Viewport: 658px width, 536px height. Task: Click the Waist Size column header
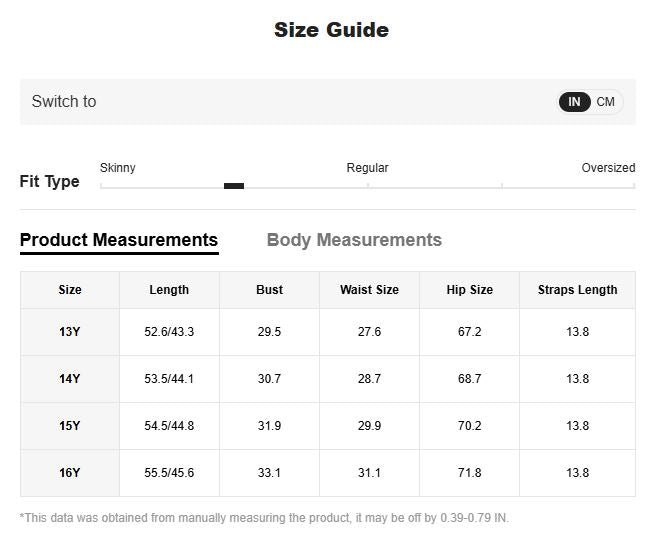[369, 290]
